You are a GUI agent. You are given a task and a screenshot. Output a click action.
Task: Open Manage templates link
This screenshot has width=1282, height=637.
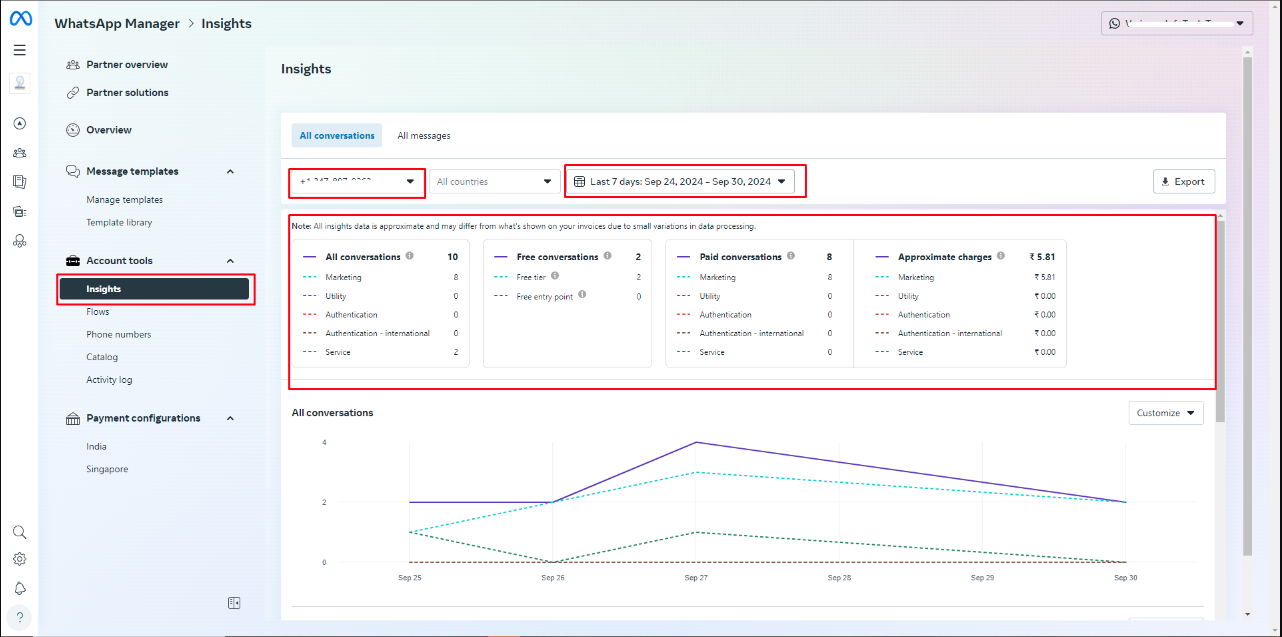pos(124,200)
